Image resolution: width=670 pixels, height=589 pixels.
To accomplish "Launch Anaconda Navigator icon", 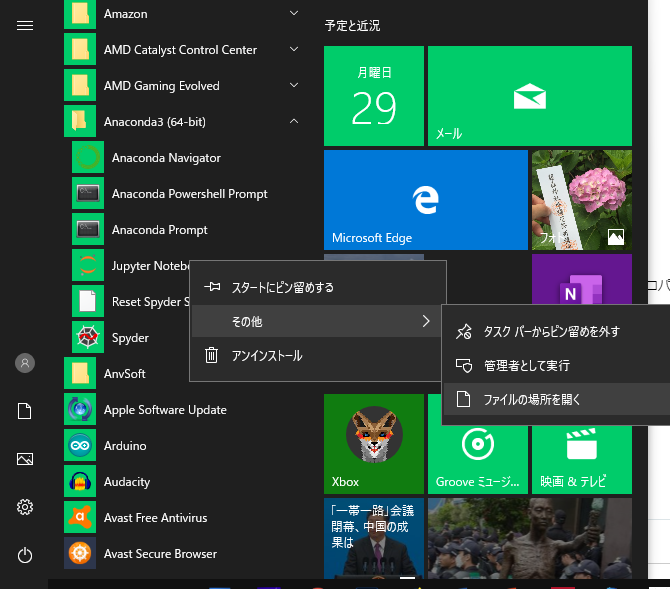I will click(x=88, y=157).
